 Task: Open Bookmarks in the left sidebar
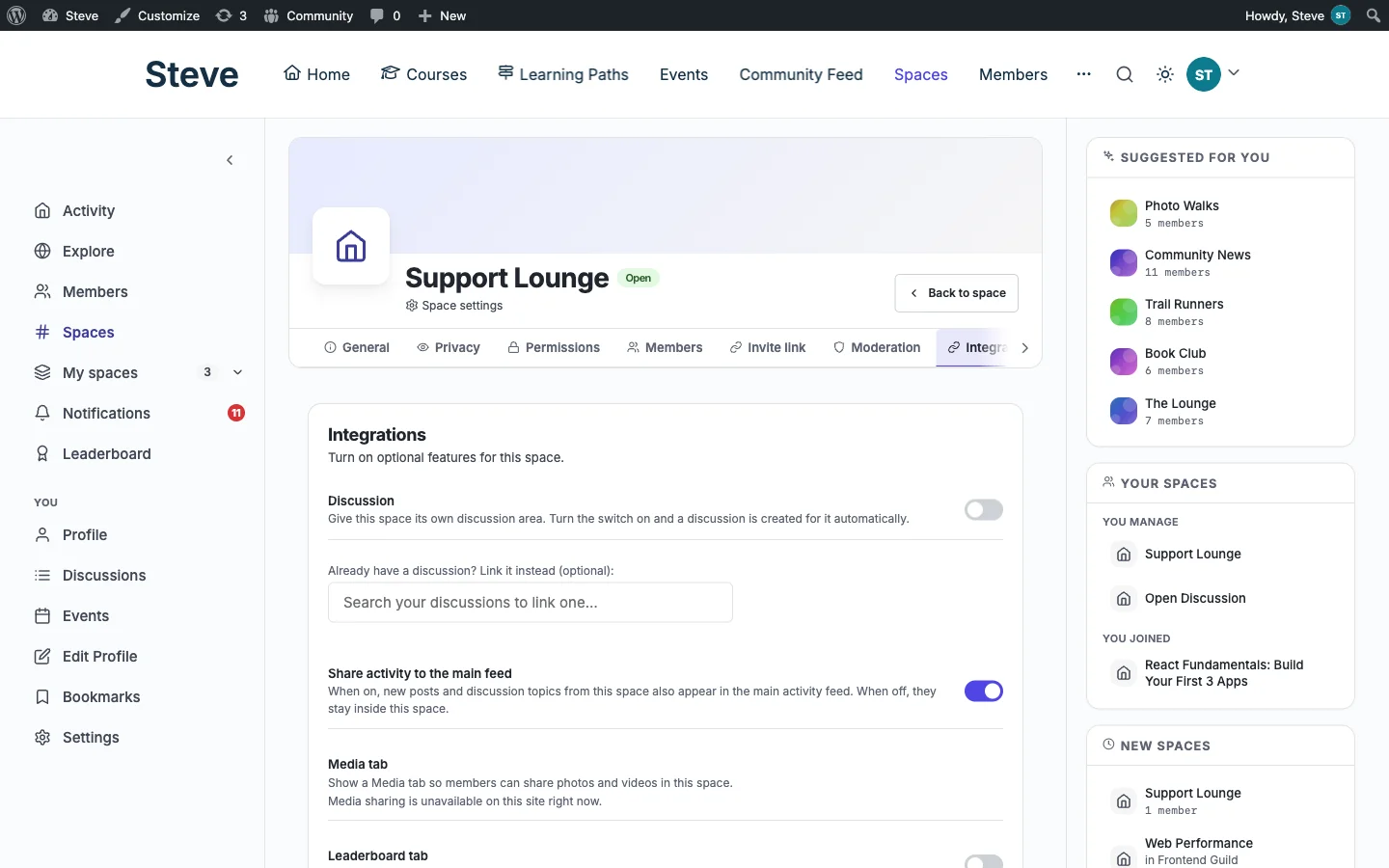pos(101,696)
